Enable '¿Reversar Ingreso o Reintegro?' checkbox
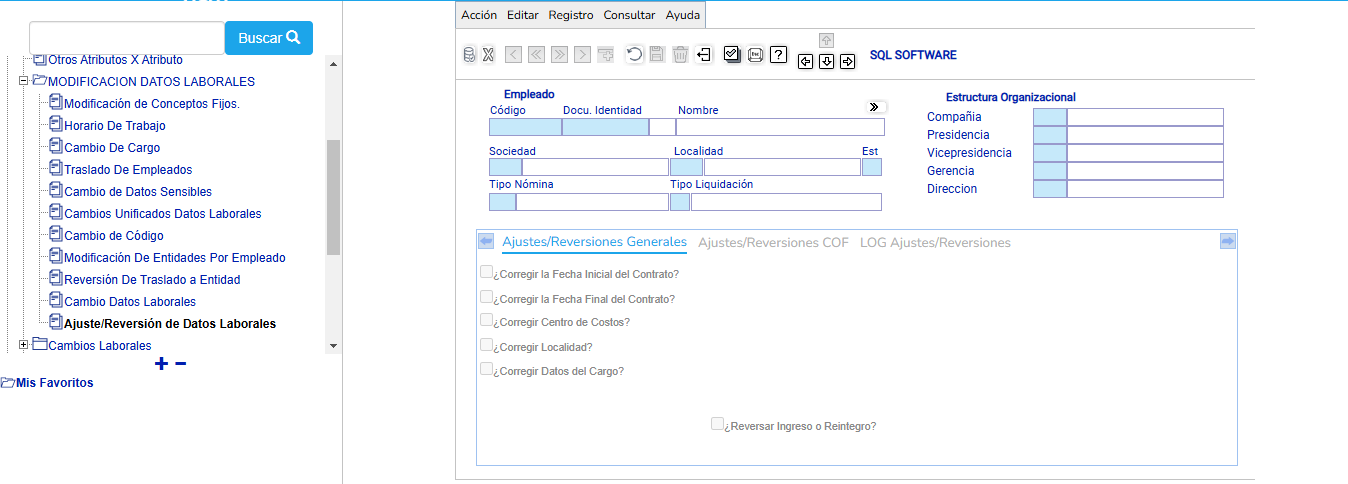Screen dimensions: 1348x484 [x=717, y=424]
